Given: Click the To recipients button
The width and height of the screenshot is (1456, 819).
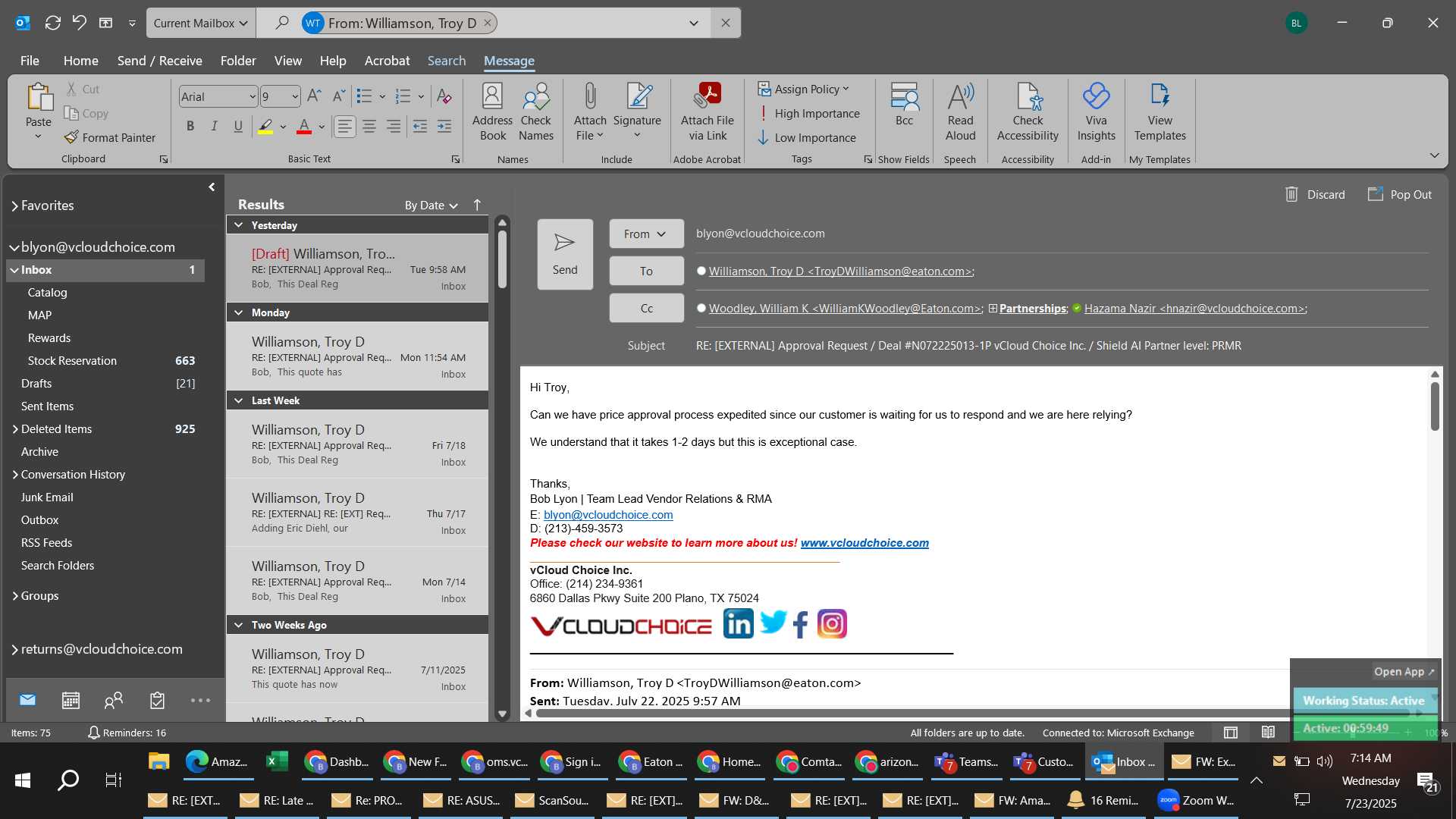Looking at the screenshot, I should tap(646, 271).
